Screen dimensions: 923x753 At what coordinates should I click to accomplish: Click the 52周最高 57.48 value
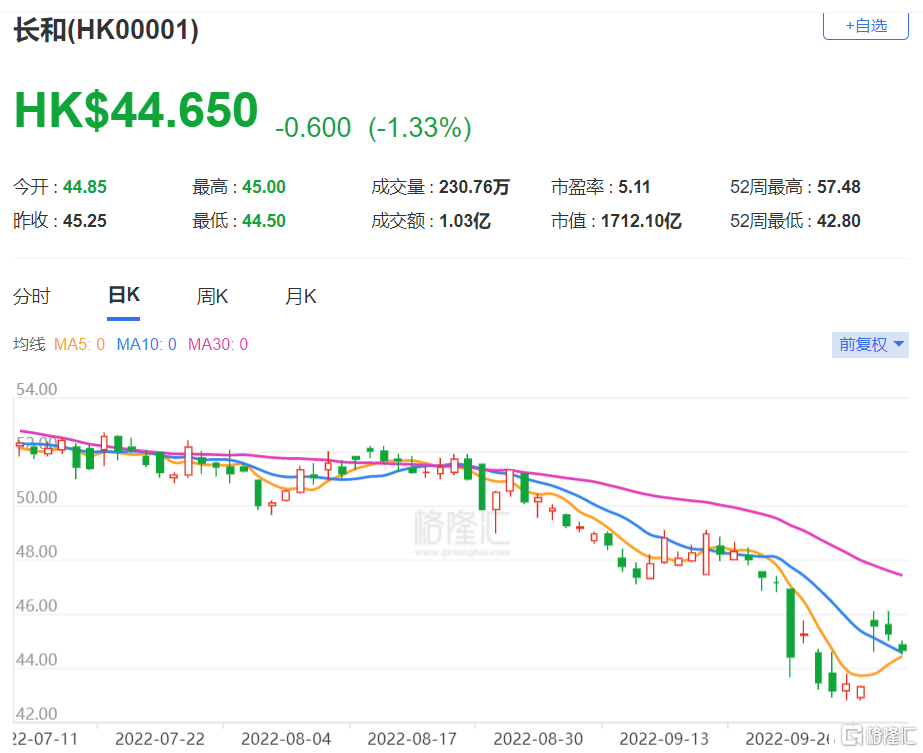pyautogui.click(x=839, y=187)
